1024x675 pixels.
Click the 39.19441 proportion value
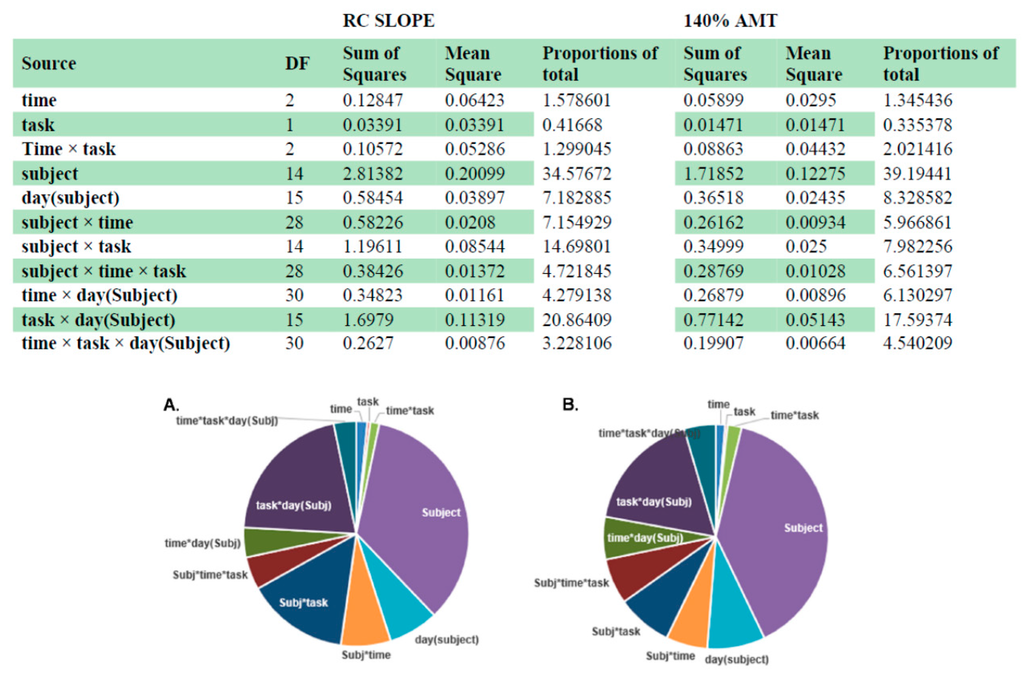click(916, 174)
